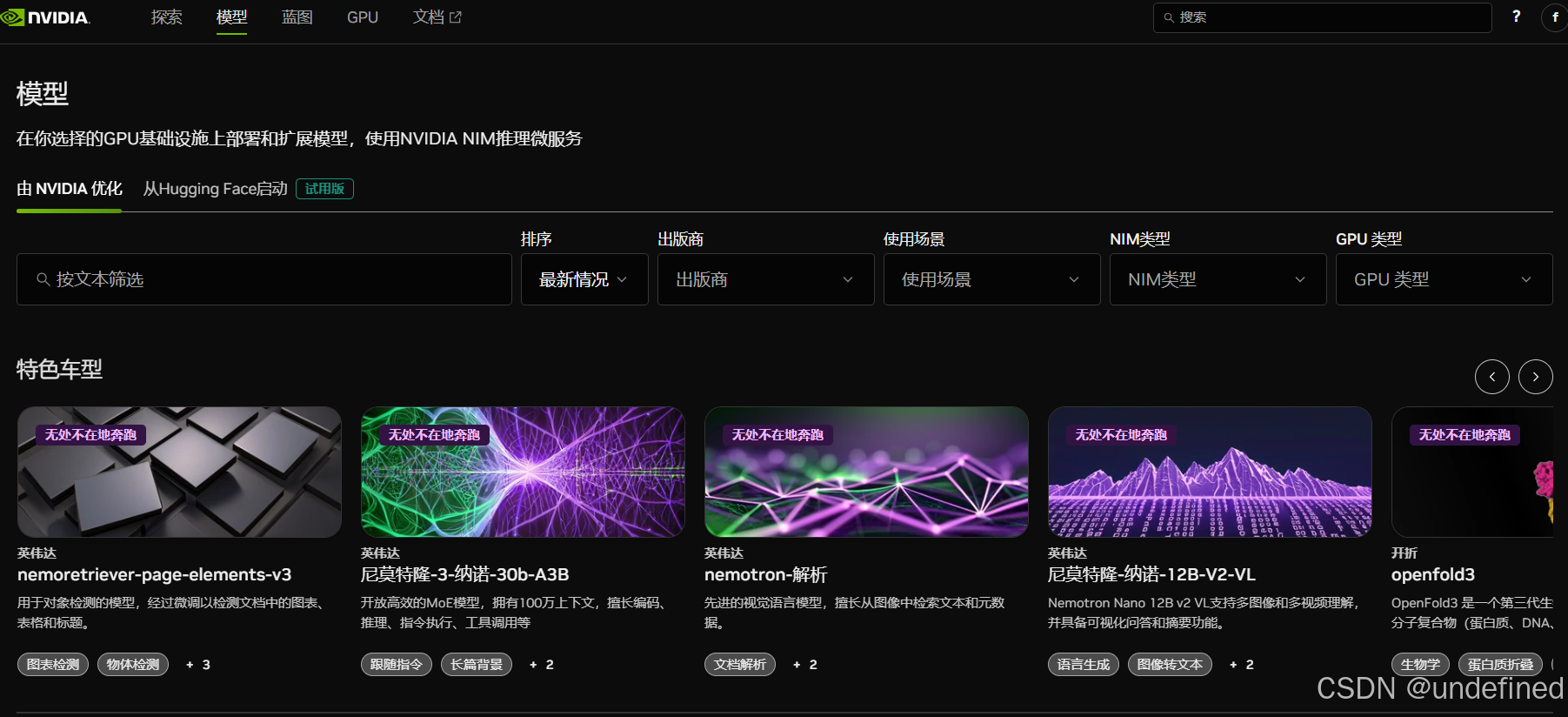Click the magnifier icon in the top search bar
This screenshot has height=717, width=1568.
[x=1169, y=17]
